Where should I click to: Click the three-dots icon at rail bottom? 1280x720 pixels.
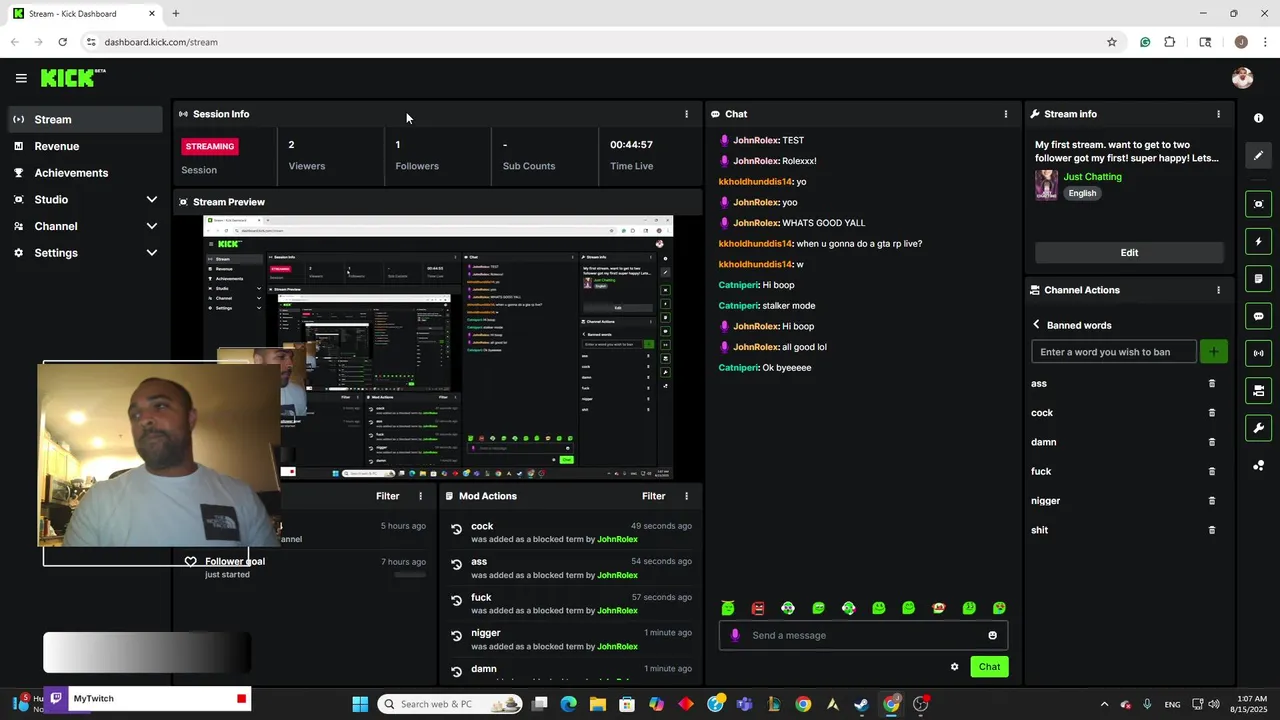(1258, 465)
